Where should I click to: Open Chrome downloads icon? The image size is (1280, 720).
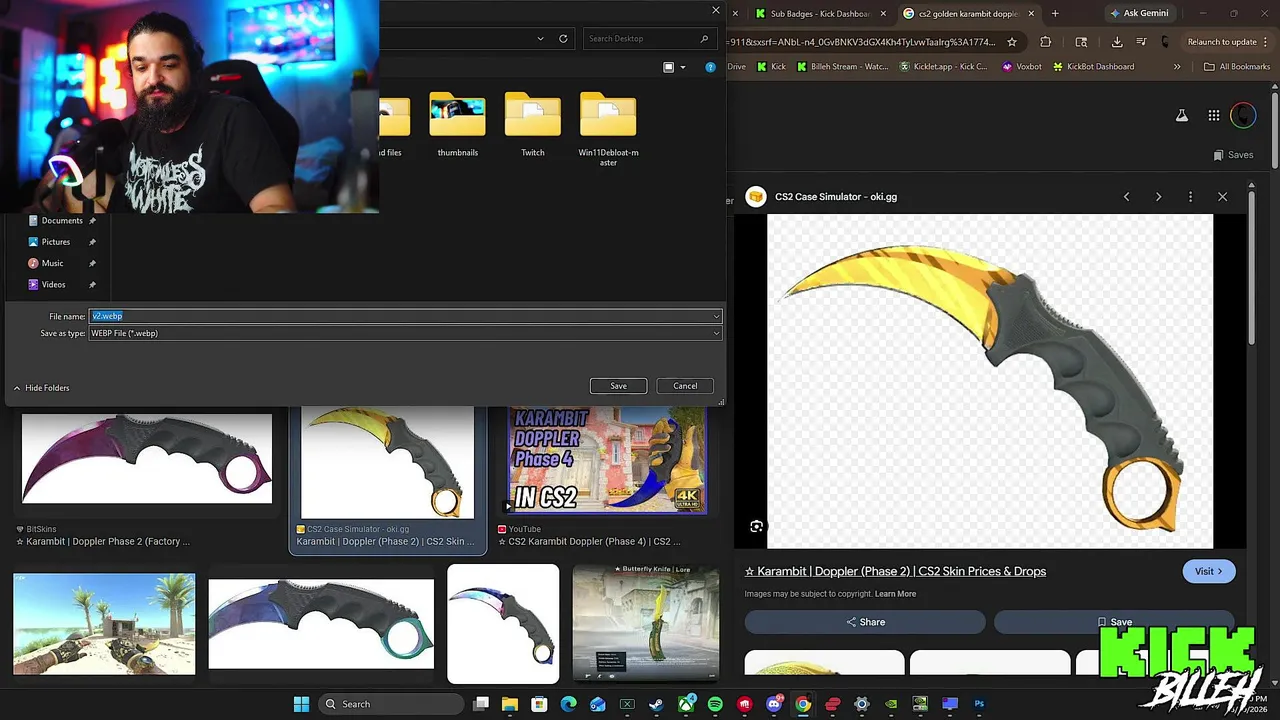coord(1117,42)
